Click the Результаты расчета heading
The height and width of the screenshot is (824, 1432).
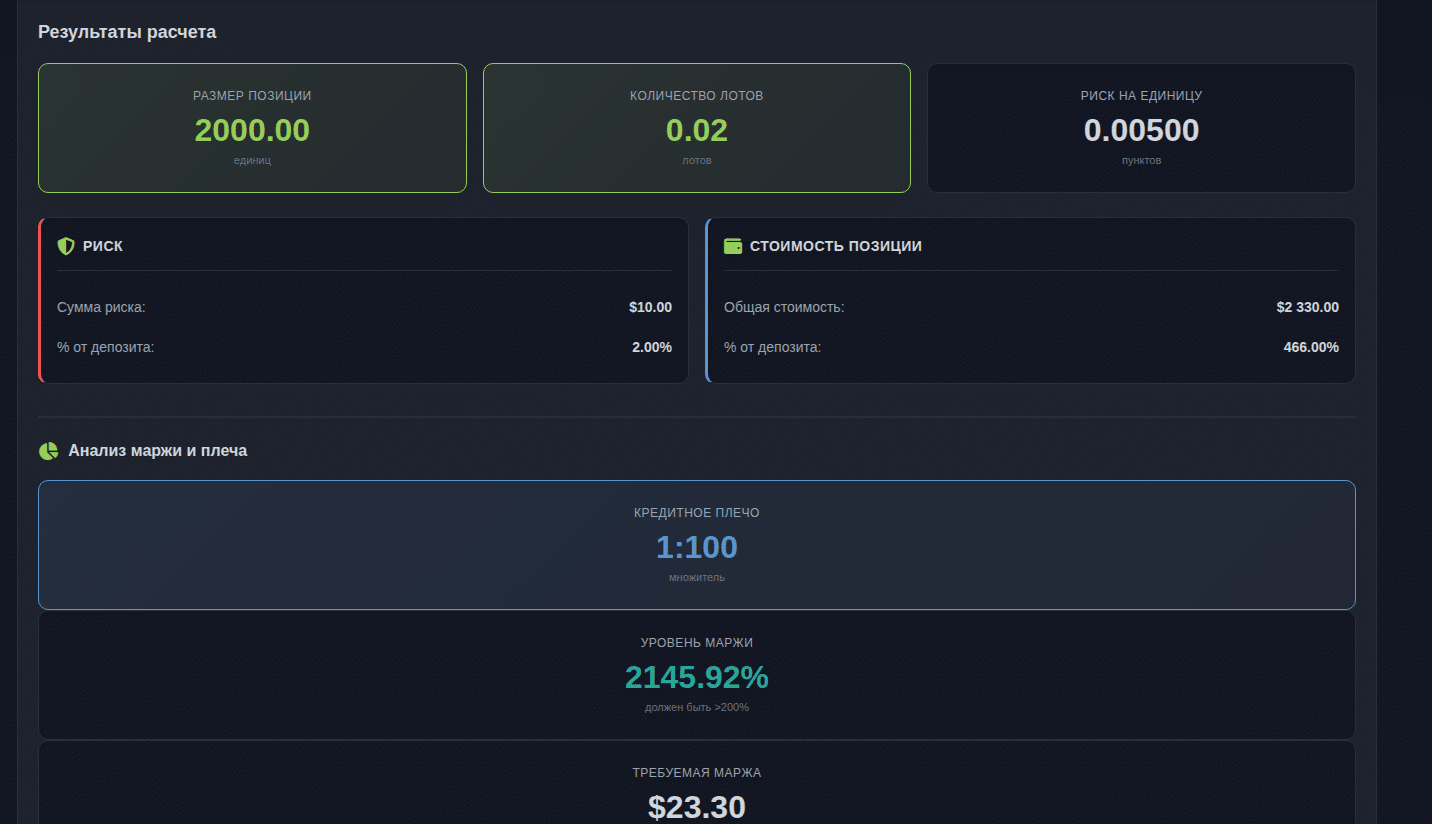point(127,32)
